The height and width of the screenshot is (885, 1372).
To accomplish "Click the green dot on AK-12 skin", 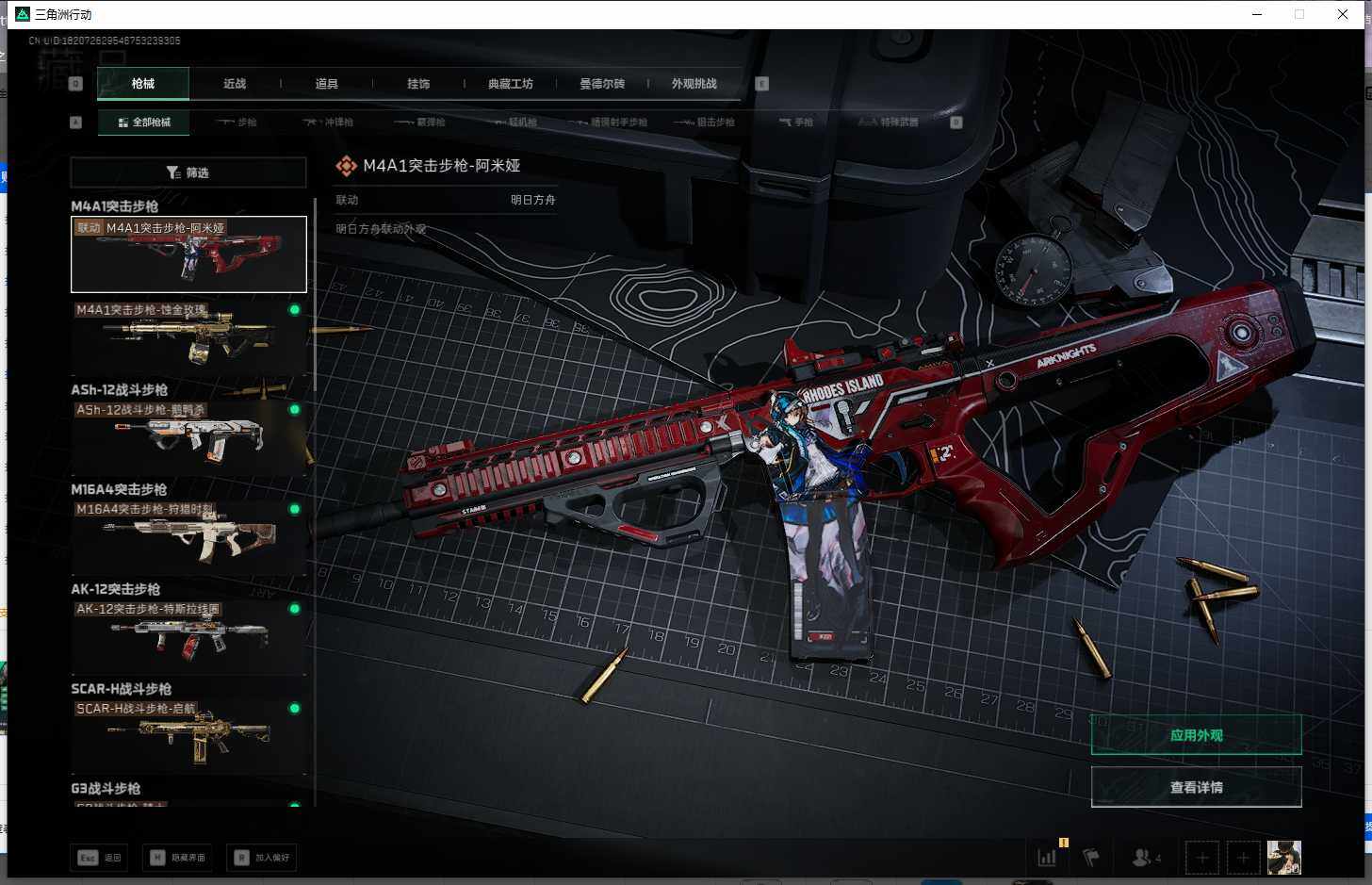I will (295, 609).
